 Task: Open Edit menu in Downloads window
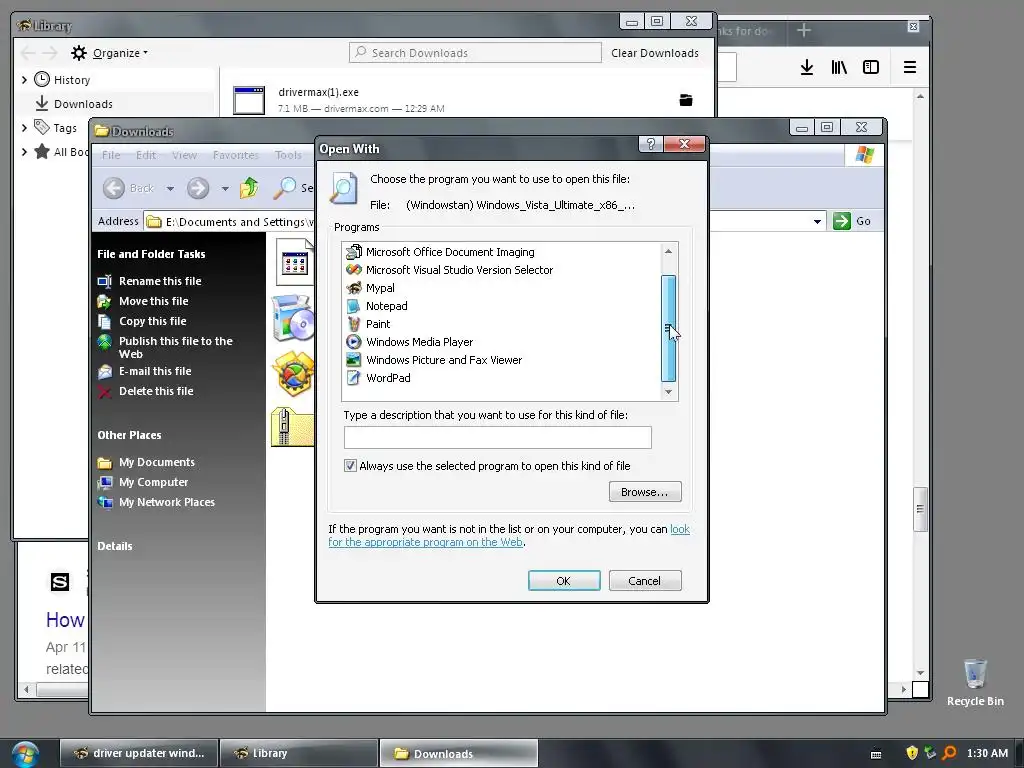(x=146, y=155)
